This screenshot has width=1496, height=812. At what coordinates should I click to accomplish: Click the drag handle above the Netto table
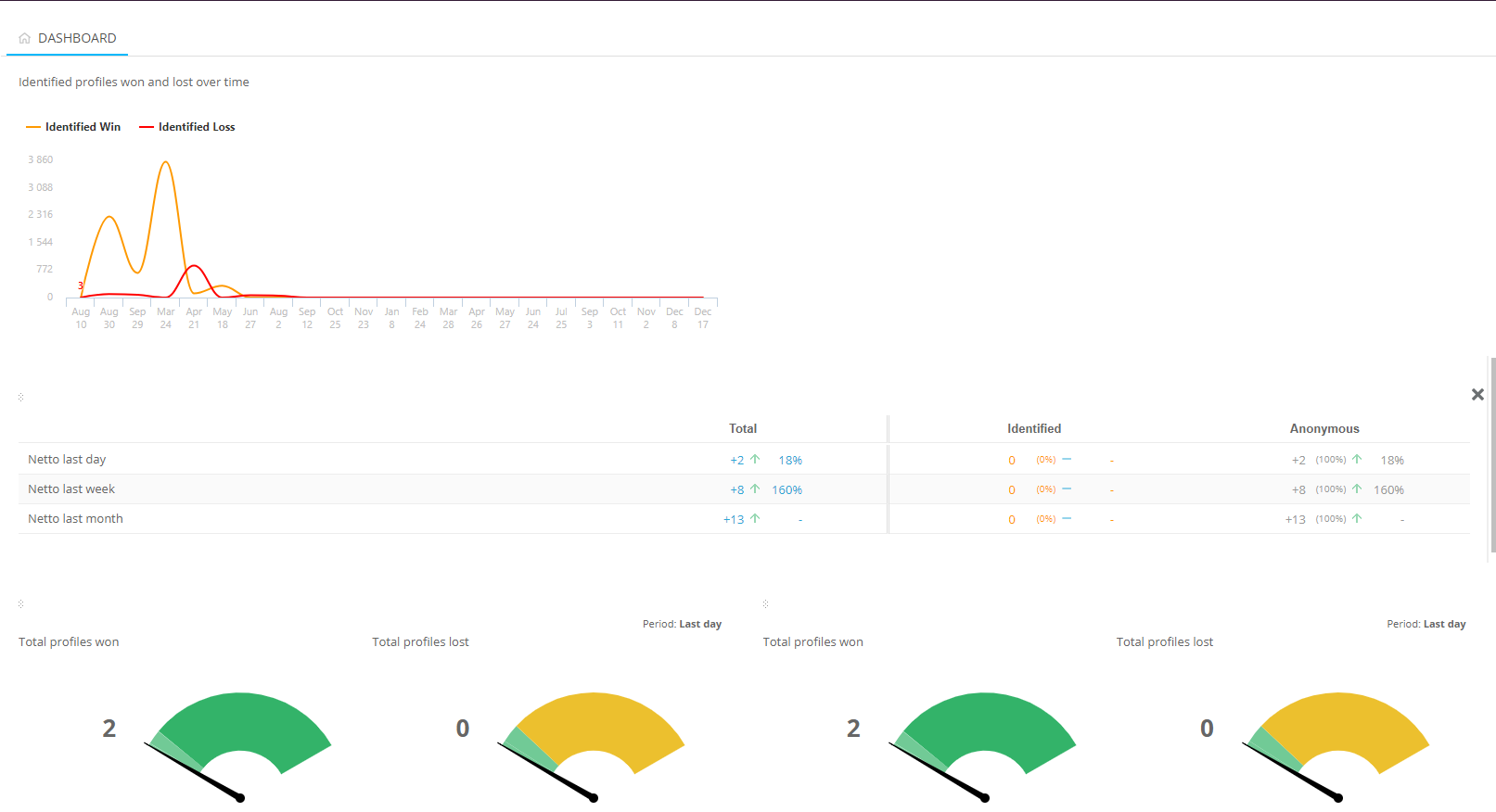tap(20, 397)
